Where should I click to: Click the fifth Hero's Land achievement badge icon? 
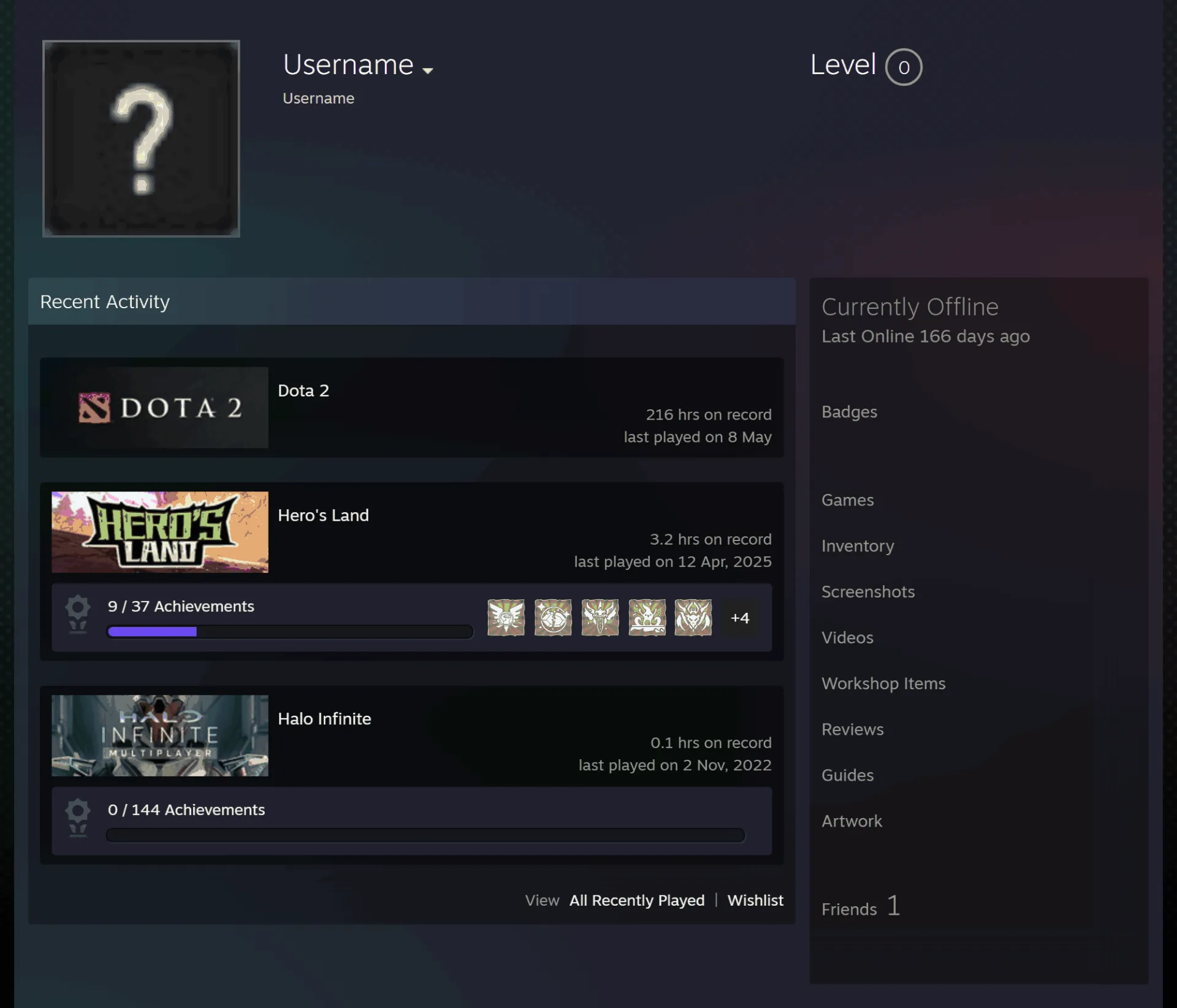(x=693, y=618)
